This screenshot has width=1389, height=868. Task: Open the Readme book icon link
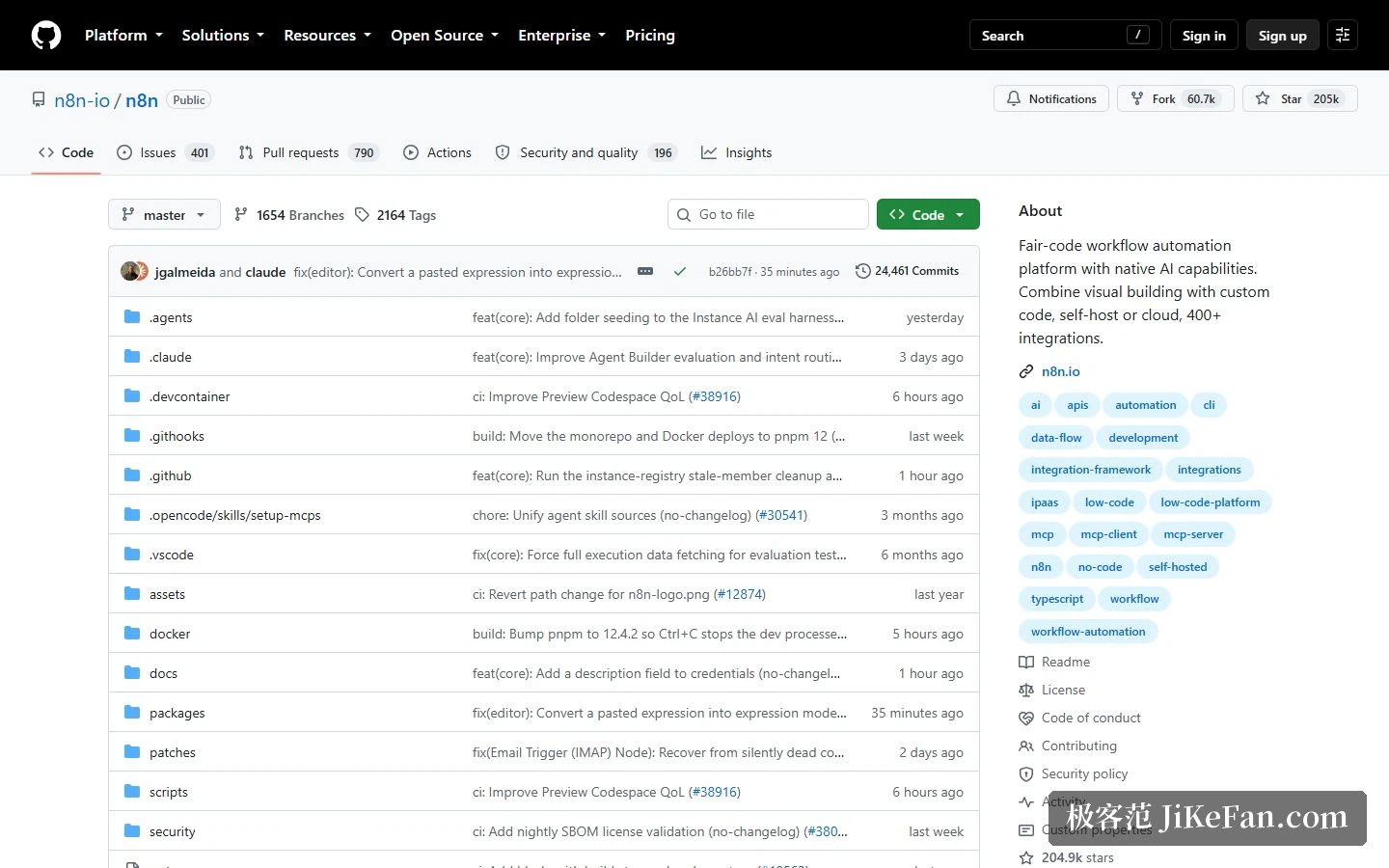click(x=1054, y=662)
